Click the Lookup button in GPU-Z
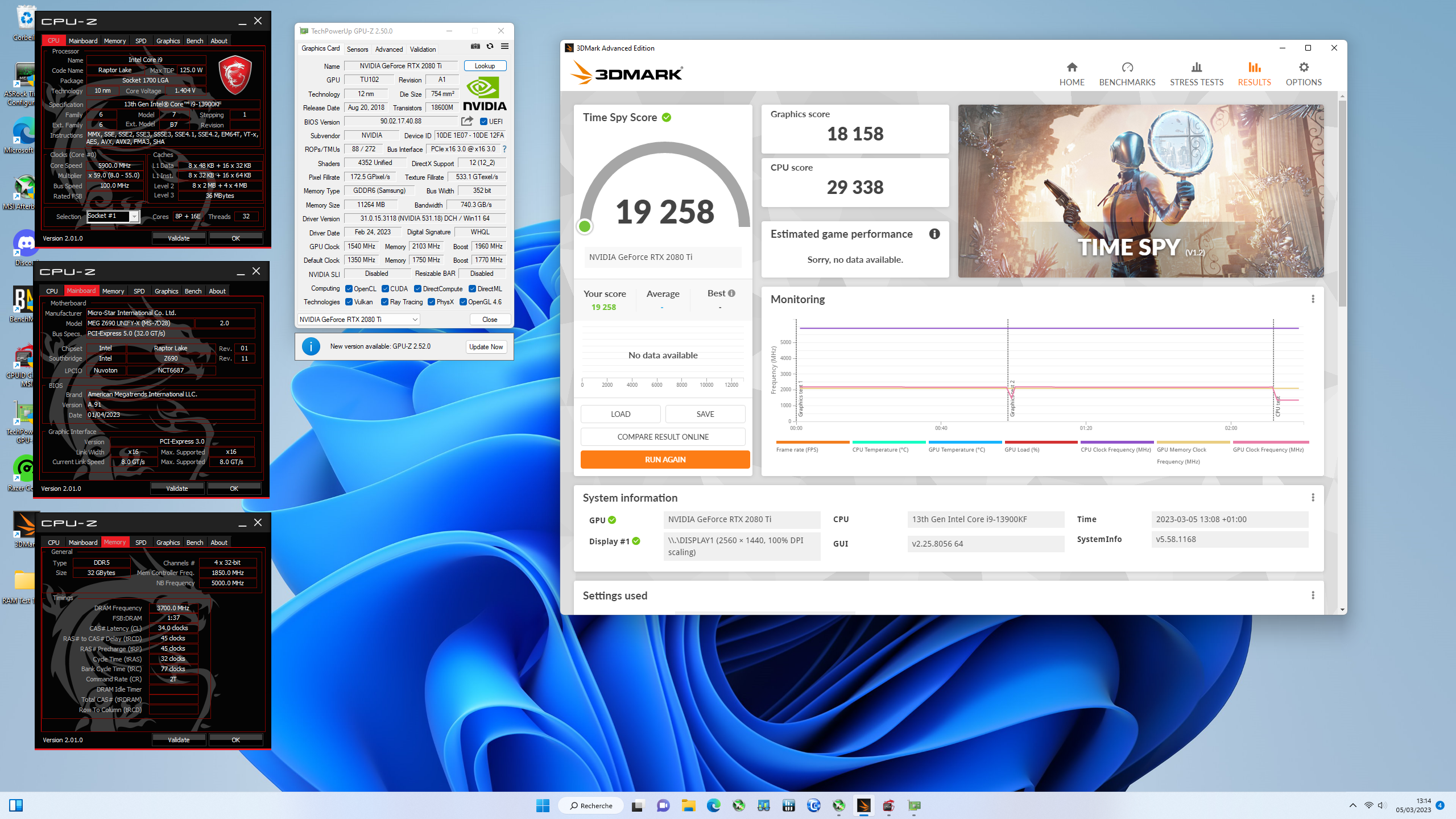The width and height of the screenshot is (1456, 819). (x=485, y=66)
